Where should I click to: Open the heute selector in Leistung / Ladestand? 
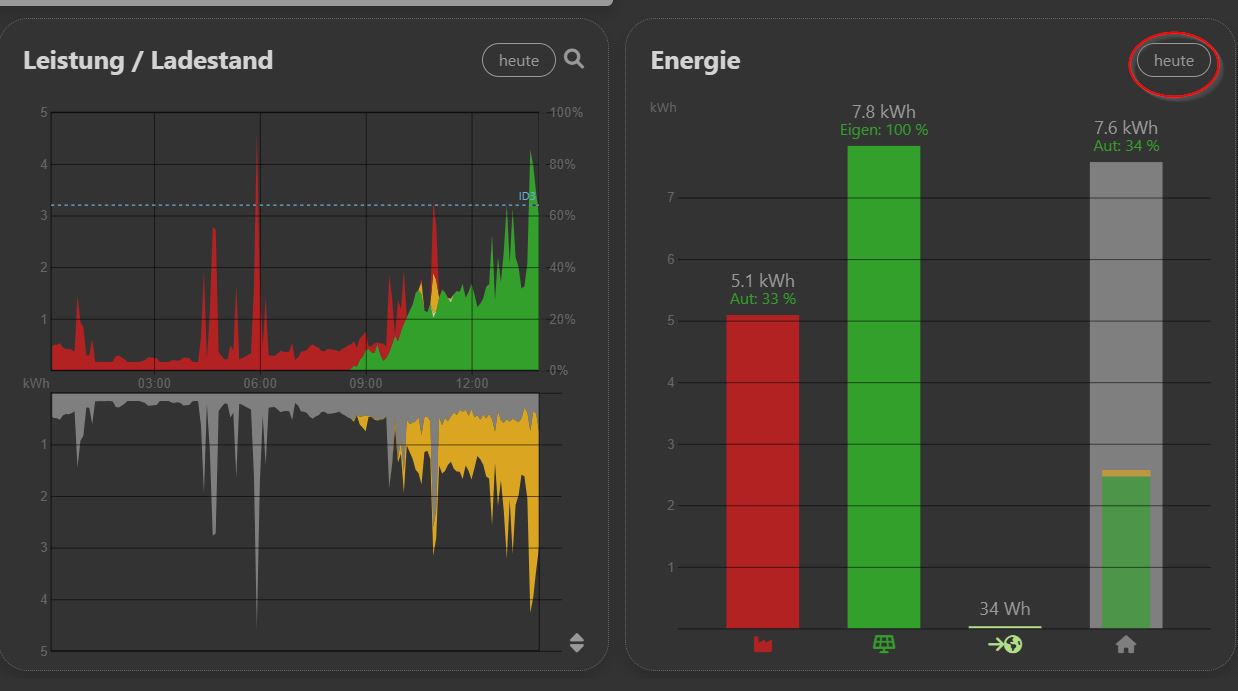(x=519, y=60)
